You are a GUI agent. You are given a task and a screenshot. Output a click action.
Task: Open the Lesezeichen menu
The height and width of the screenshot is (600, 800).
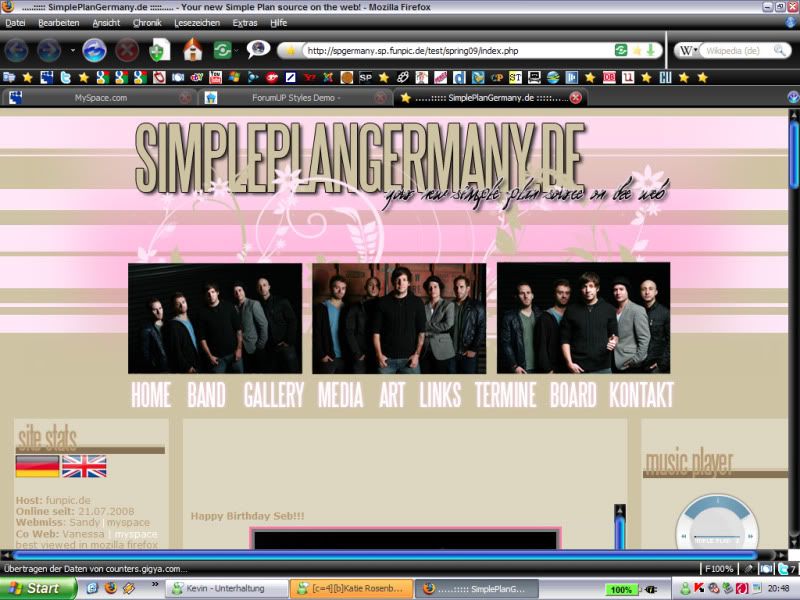(197, 23)
